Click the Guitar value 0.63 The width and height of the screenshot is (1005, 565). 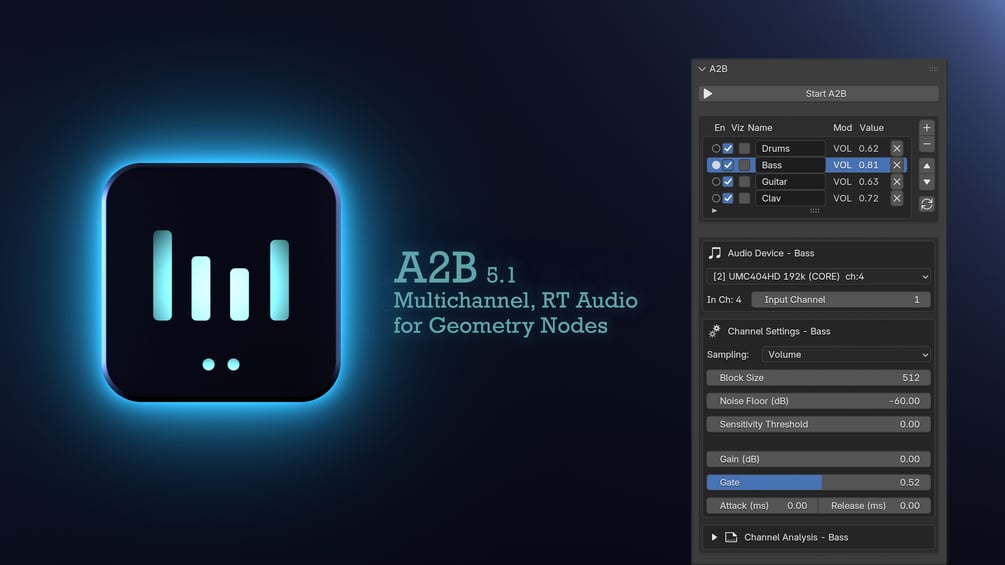click(868, 181)
